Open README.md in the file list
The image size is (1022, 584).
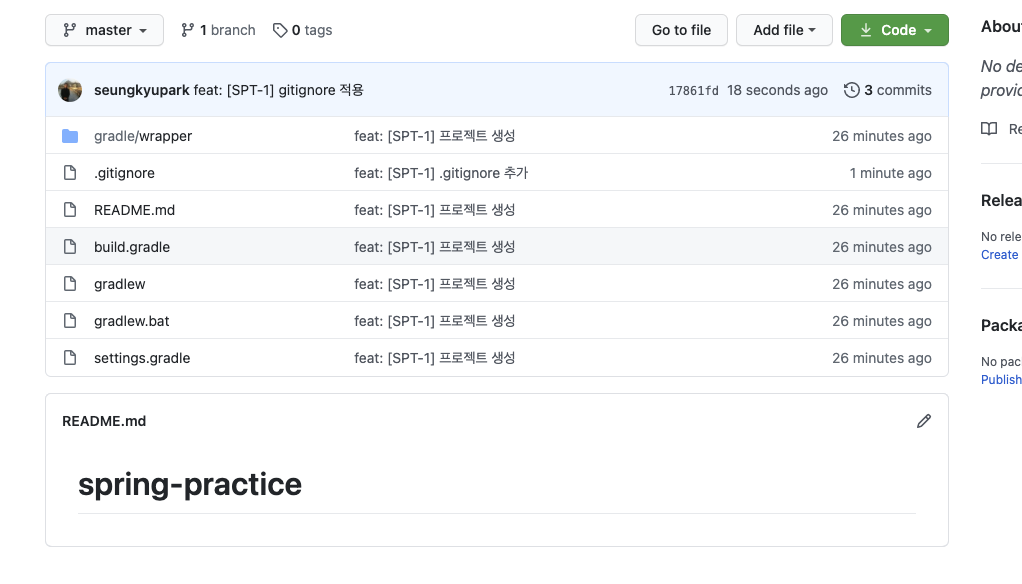coord(134,210)
